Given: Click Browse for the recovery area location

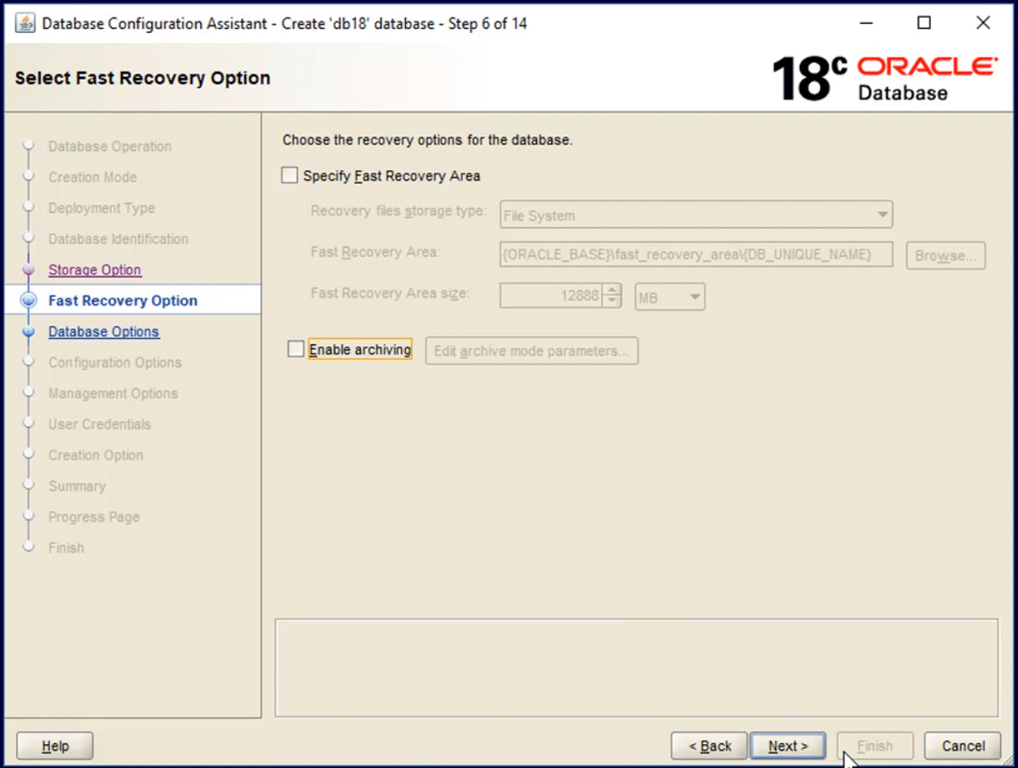Looking at the screenshot, I should pos(945,256).
